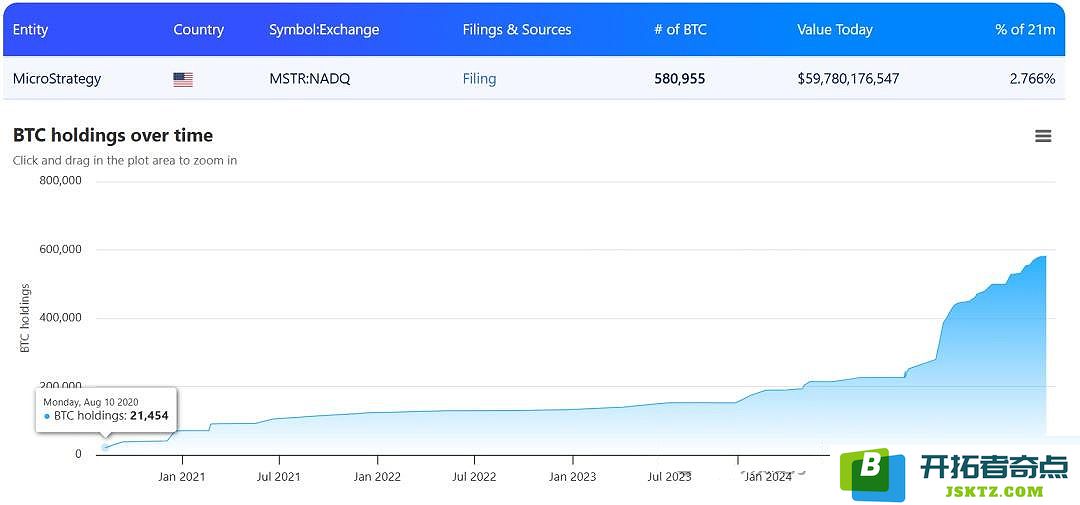The image size is (1080, 505).
Task: Select the MicroStrategy entity name
Action: pos(56,79)
